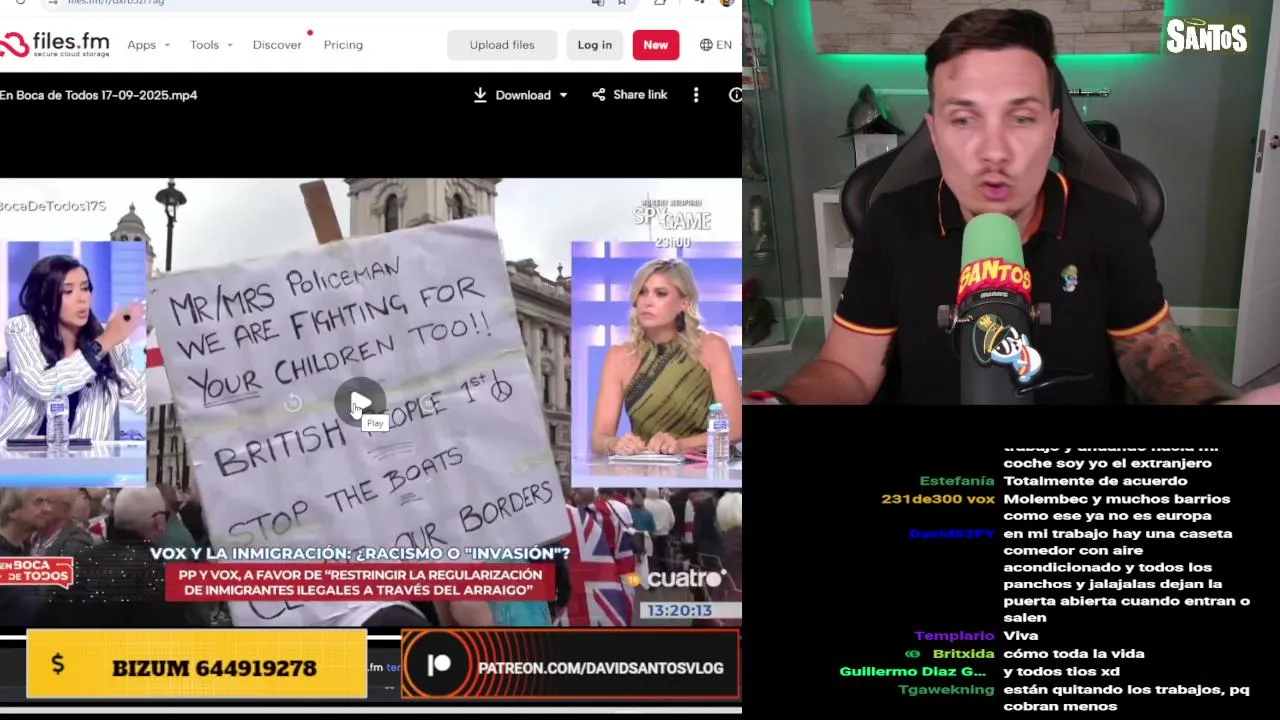Click chat message starting Molembec y muchos barrios
Viewport: 1280px width, 720px height.
pyautogui.click(x=1117, y=507)
